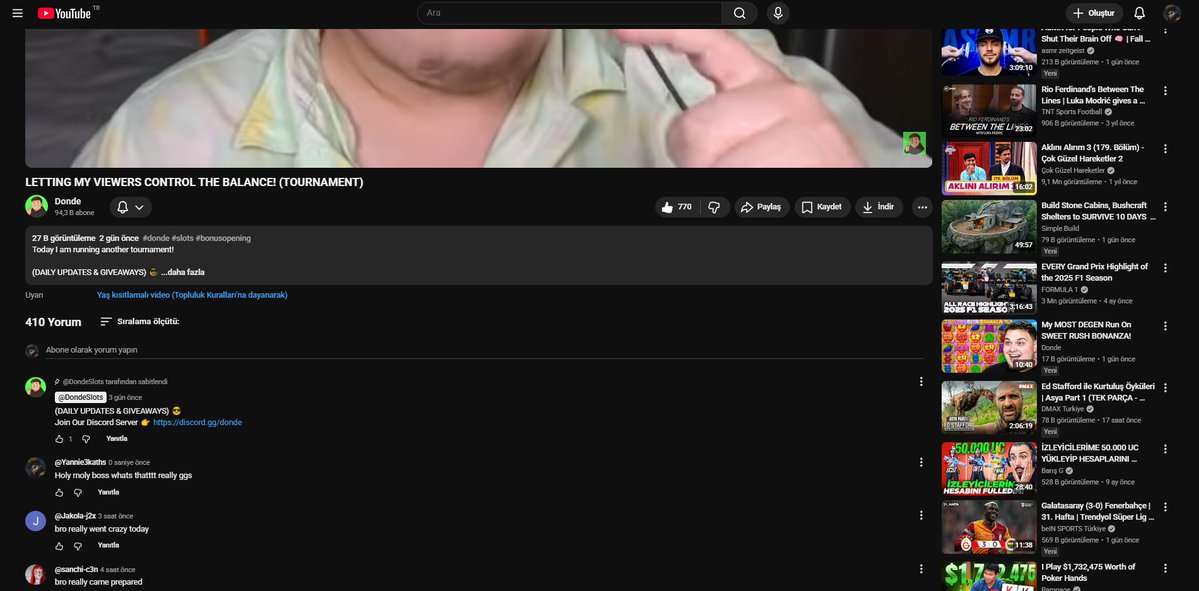This screenshot has width=1199, height=591.
Task: Open options for Build Stone Cabins video
Action: [x=1165, y=206]
